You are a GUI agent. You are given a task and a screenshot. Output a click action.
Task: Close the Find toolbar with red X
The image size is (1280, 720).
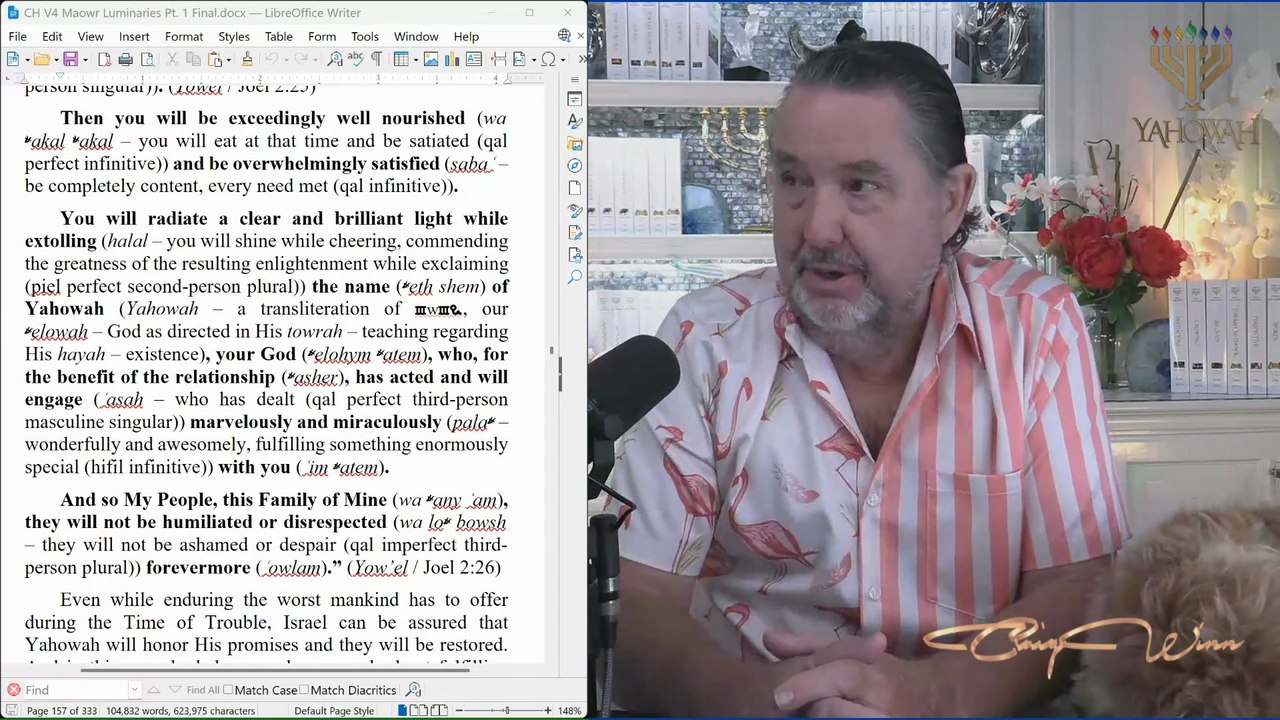[x=13, y=690]
